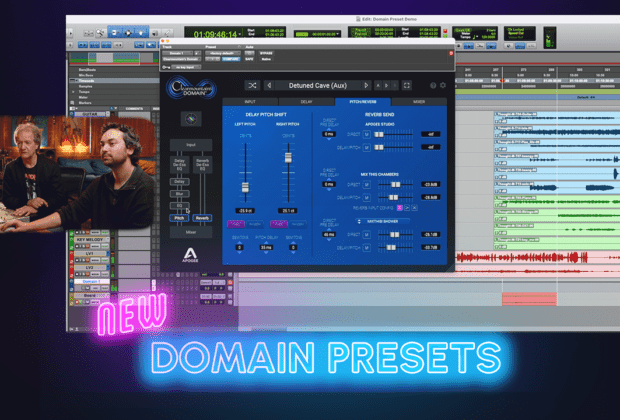The width and height of the screenshot is (620, 420).
Task: Go to the next preset arrow
Action: 366,85
